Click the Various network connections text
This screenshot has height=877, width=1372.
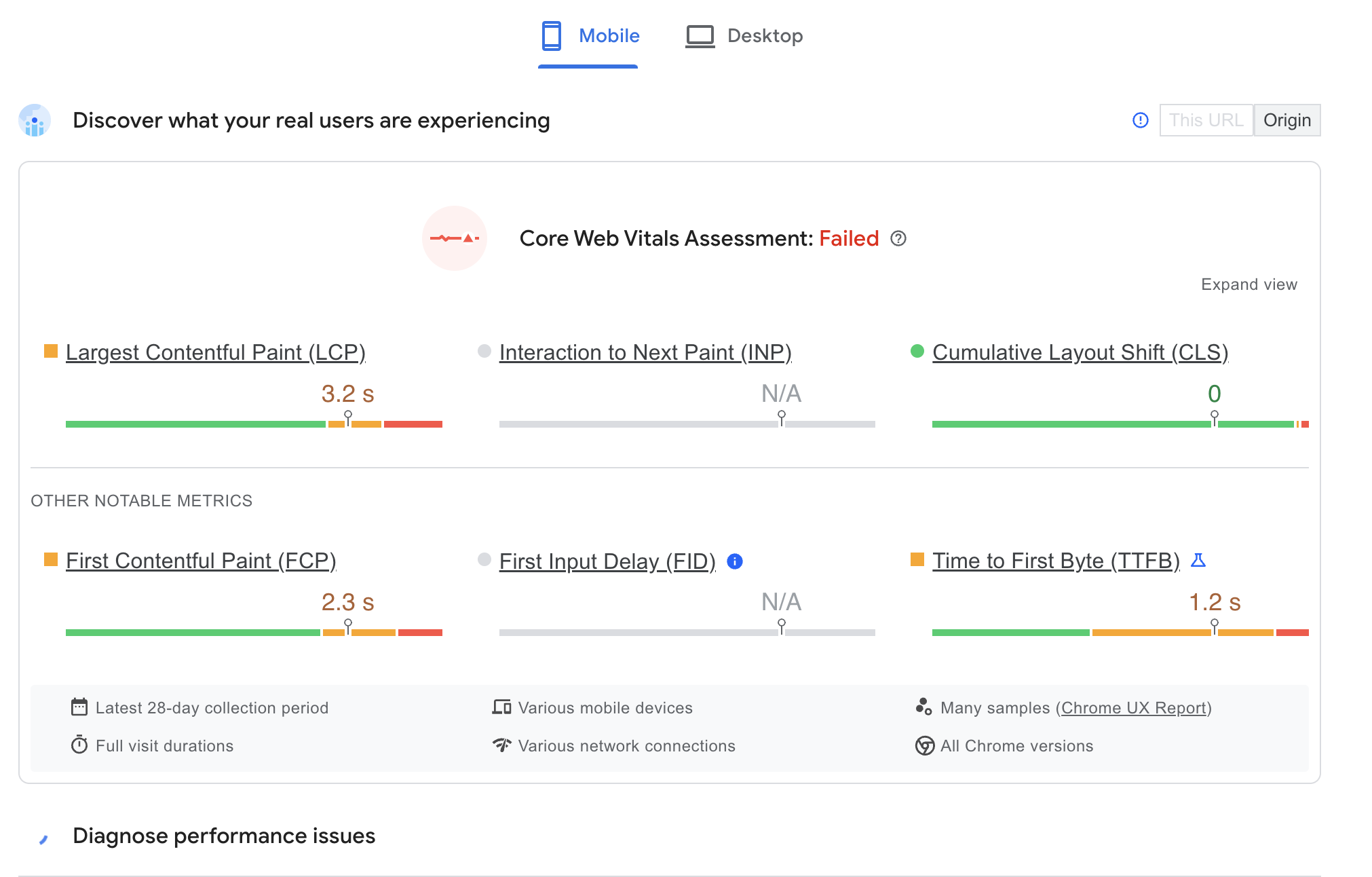click(x=626, y=746)
